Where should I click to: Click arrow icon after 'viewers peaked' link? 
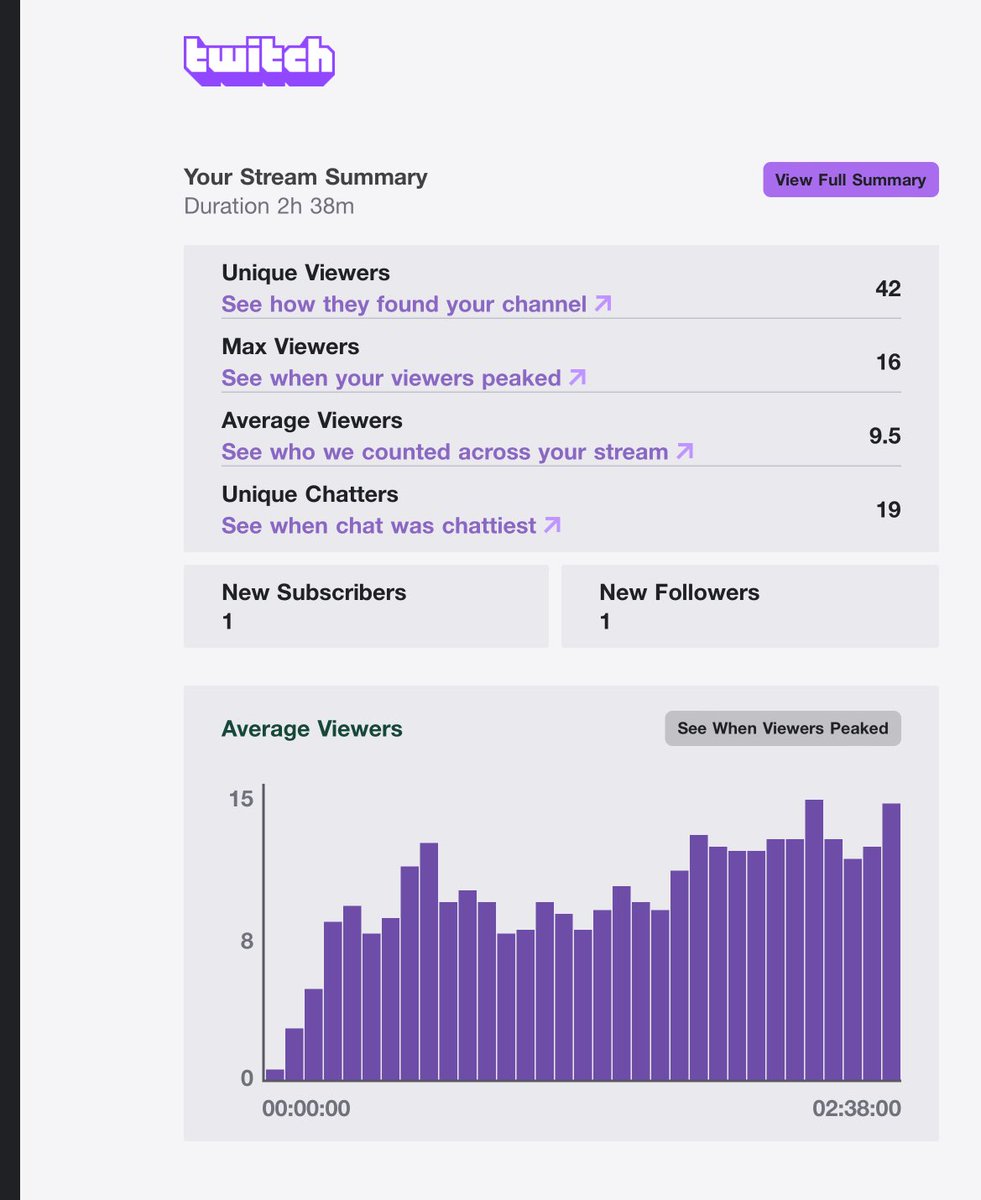(577, 377)
